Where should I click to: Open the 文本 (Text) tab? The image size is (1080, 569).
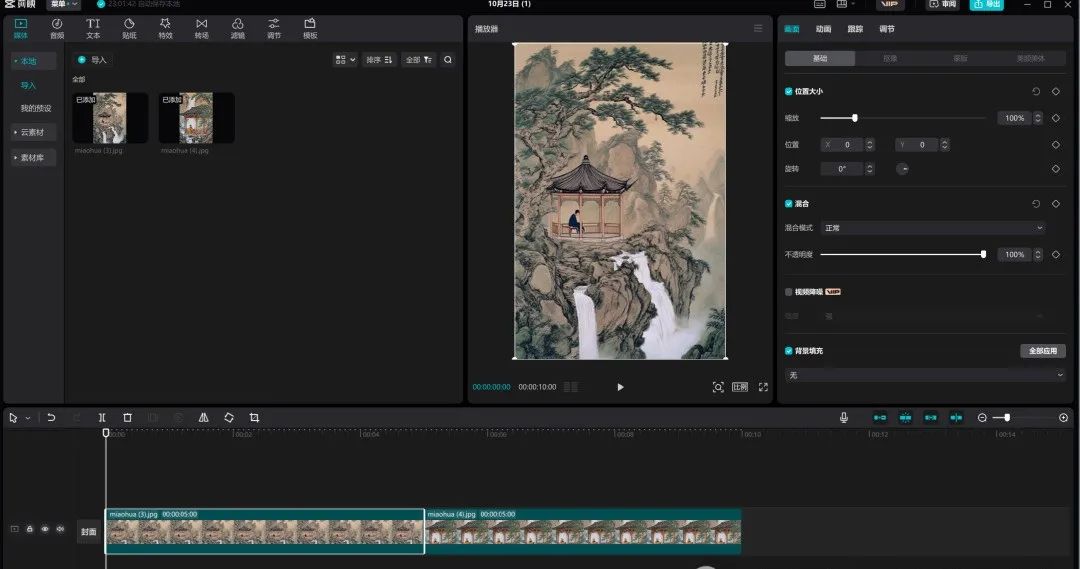[93, 28]
